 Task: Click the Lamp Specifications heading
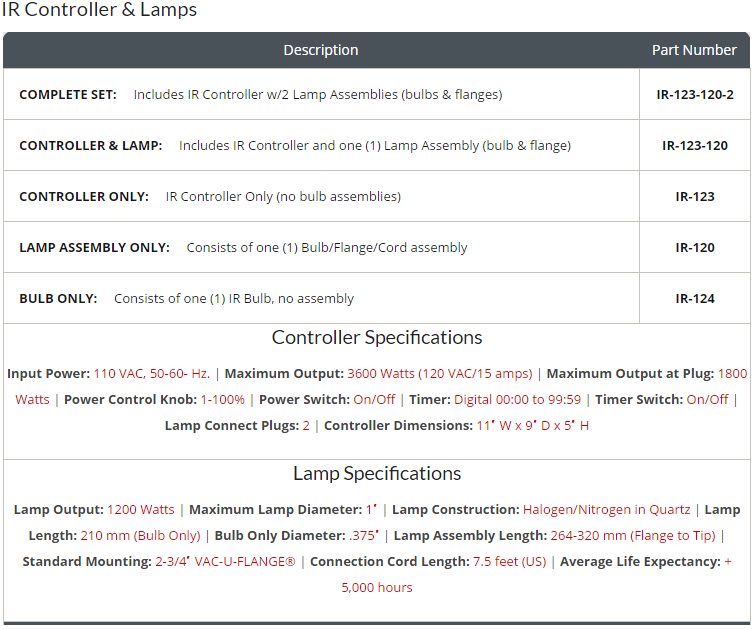(377, 474)
